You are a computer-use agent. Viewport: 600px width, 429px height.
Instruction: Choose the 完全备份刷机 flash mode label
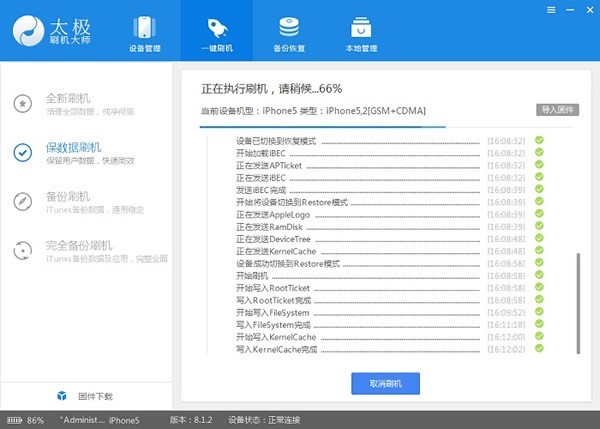tap(79, 245)
